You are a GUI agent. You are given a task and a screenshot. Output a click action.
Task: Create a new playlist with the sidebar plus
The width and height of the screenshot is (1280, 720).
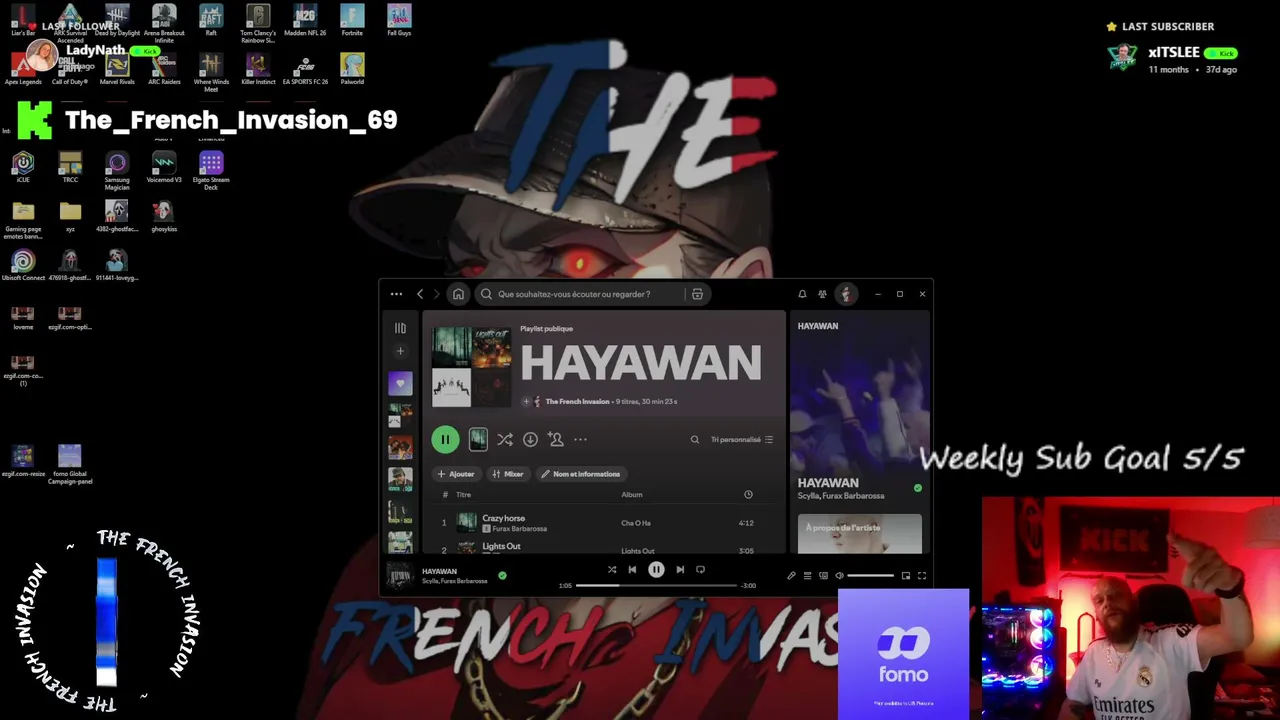[x=400, y=351]
